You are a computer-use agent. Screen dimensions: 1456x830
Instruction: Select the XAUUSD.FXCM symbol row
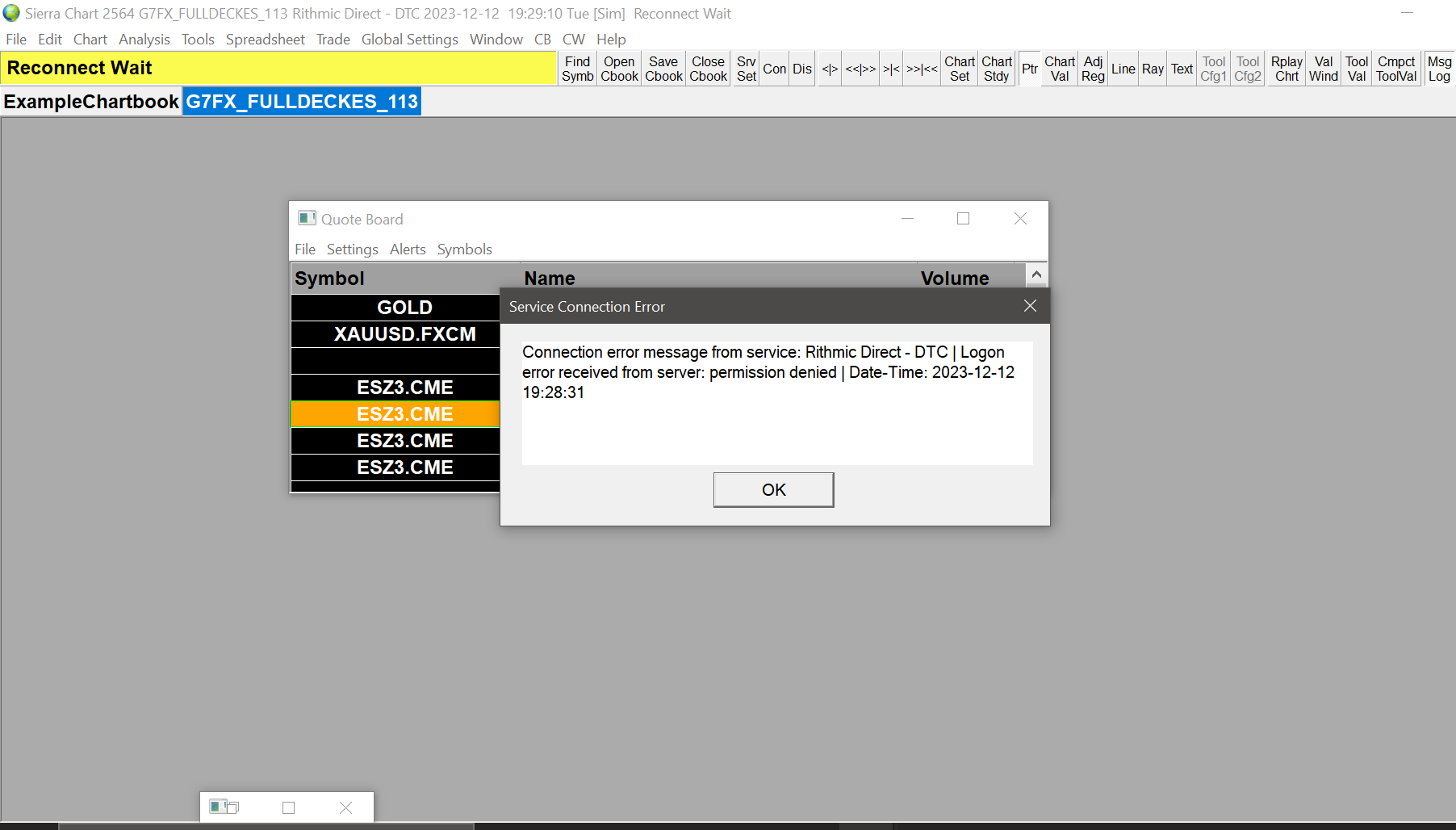click(x=395, y=334)
